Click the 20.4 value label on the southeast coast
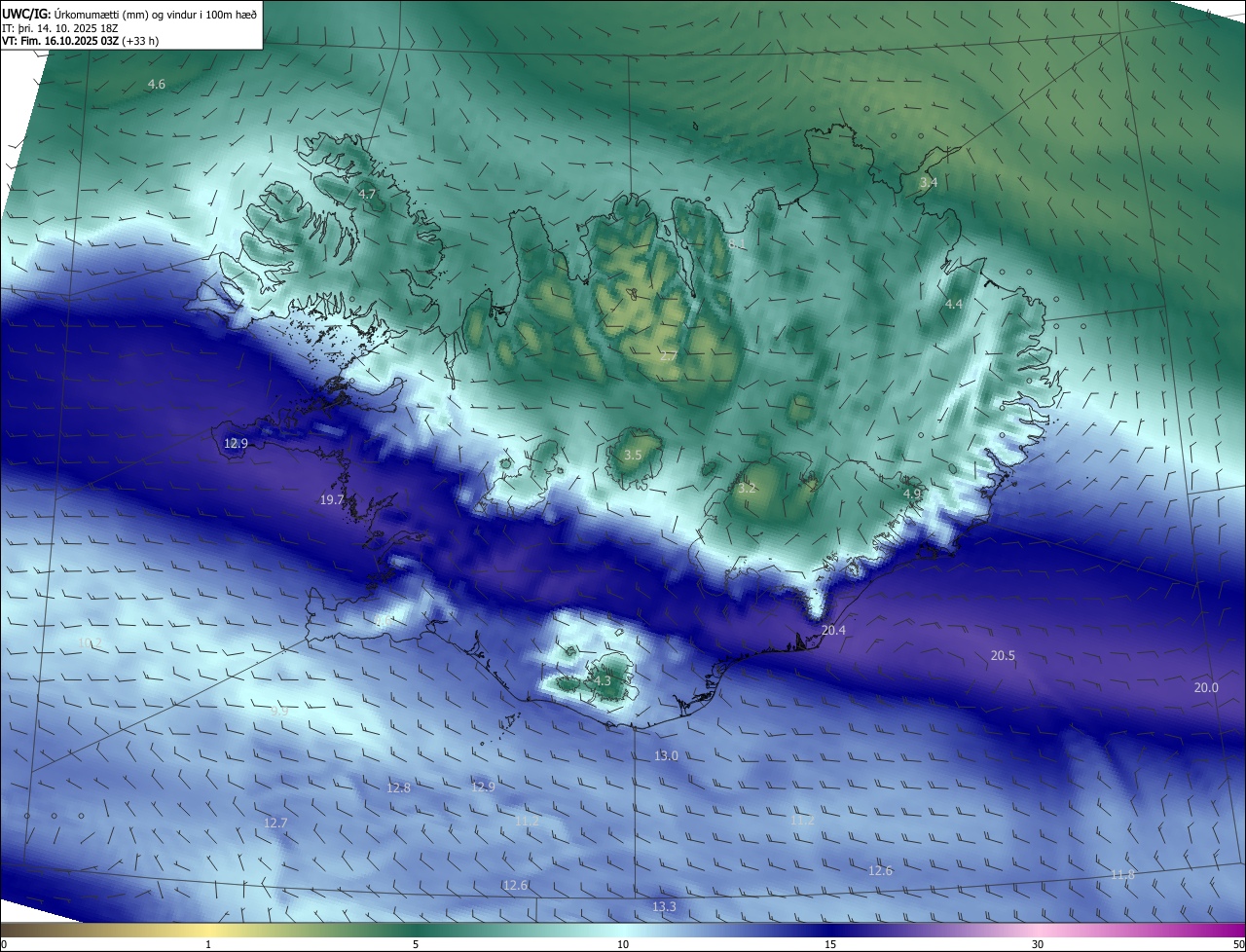The width and height of the screenshot is (1246, 952). pyautogui.click(x=833, y=631)
